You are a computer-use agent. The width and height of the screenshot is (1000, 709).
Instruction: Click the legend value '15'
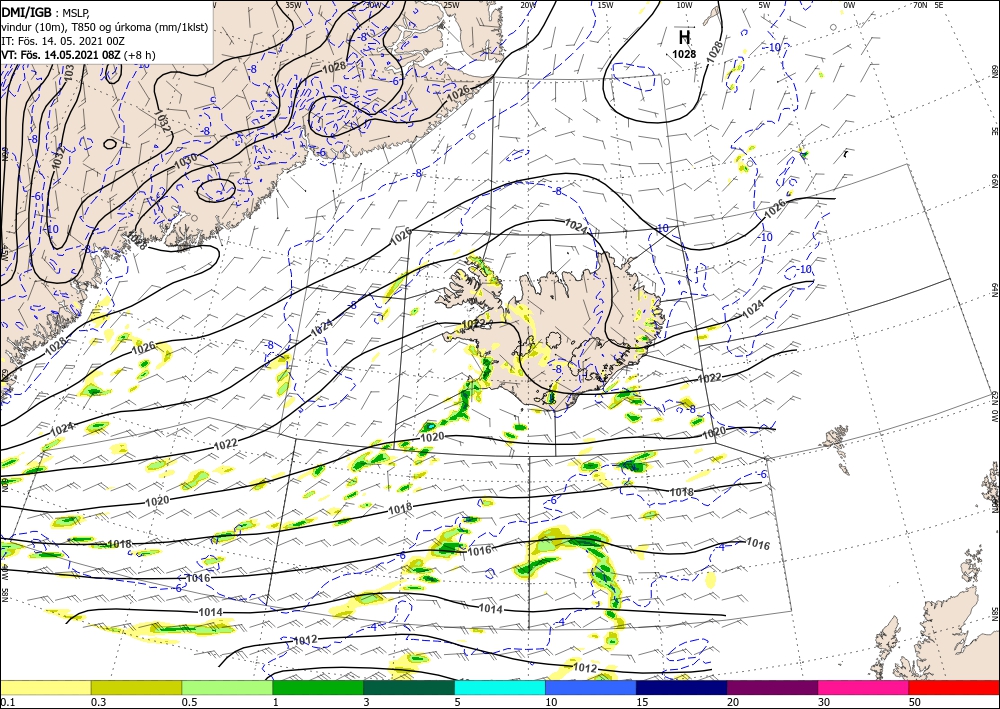coord(642,702)
